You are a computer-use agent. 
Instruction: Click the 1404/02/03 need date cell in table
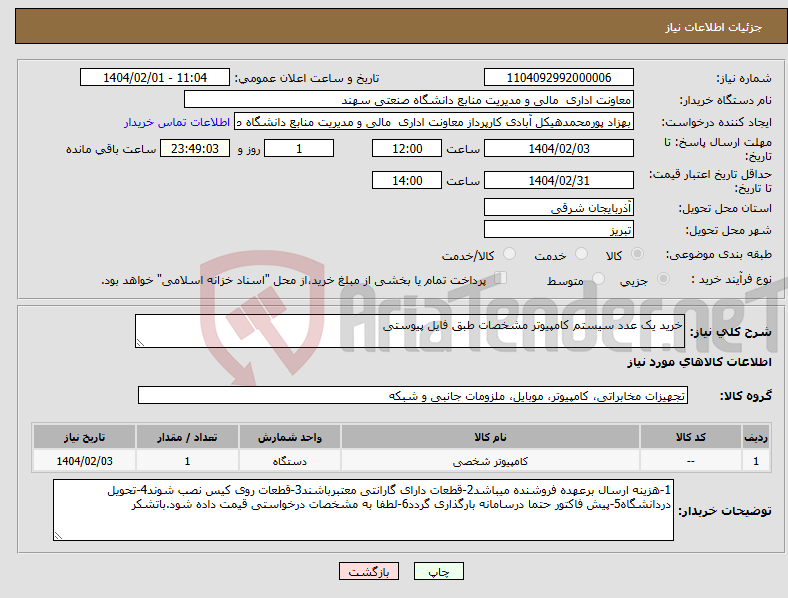[84, 461]
